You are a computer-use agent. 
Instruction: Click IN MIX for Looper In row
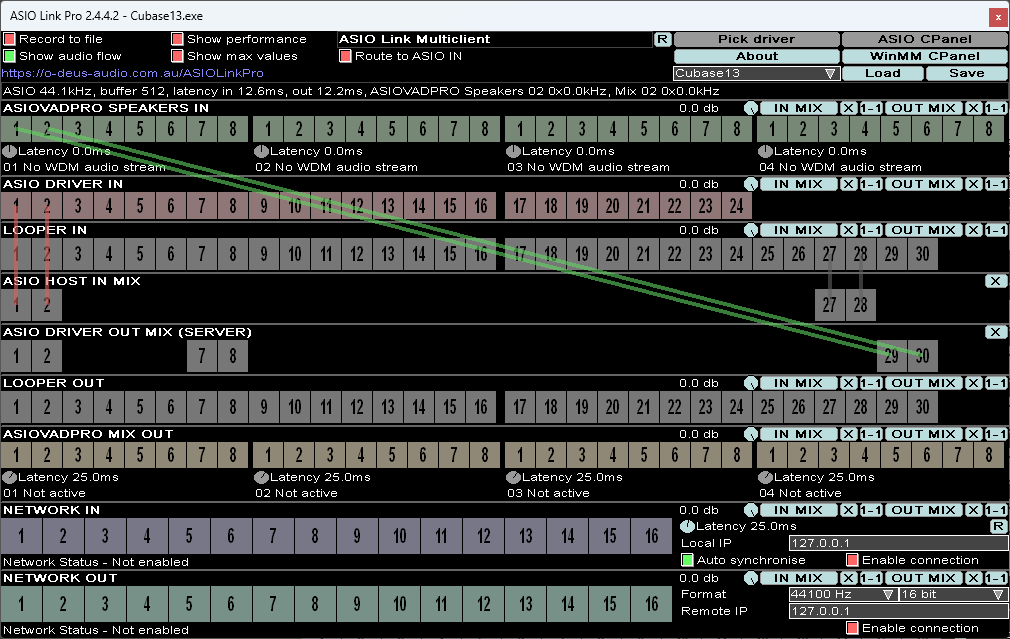(x=799, y=230)
